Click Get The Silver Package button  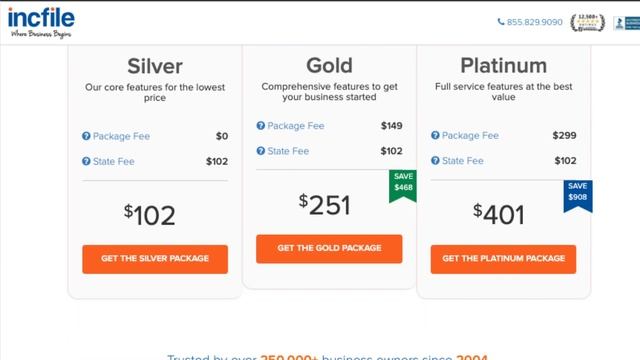[x=155, y=259]
